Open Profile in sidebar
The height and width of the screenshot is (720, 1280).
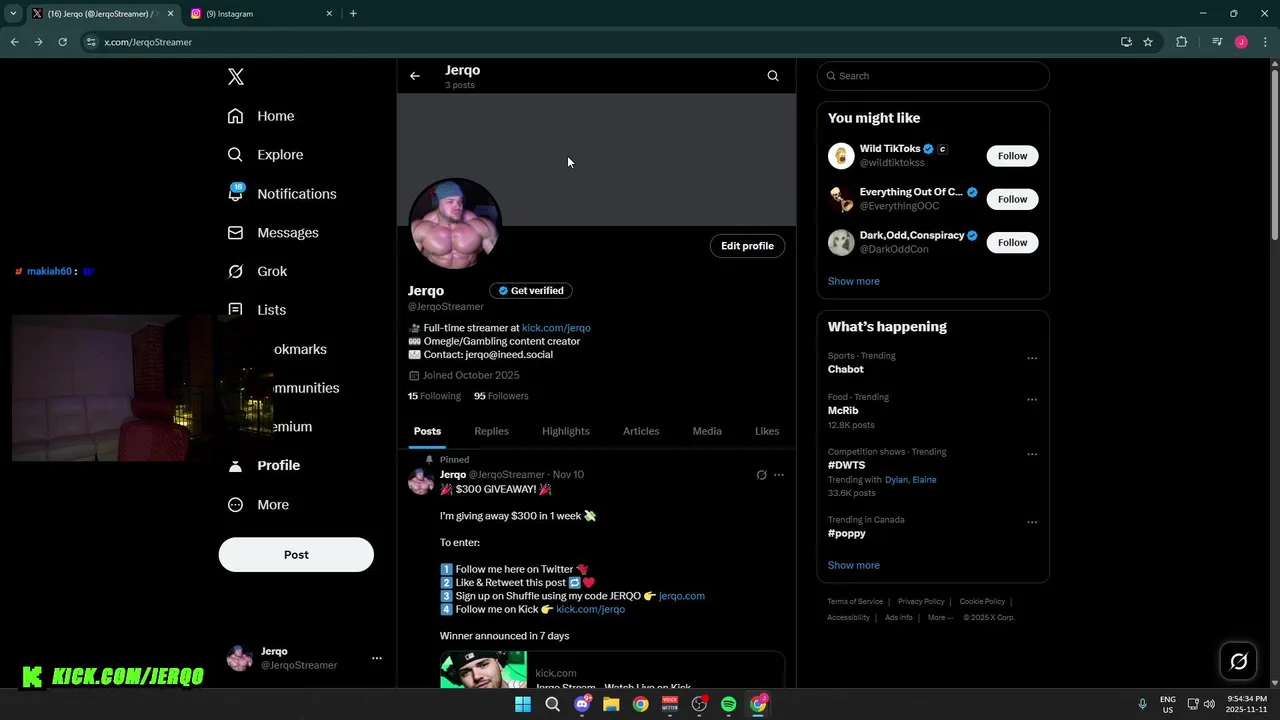click(x=264, y=466)
